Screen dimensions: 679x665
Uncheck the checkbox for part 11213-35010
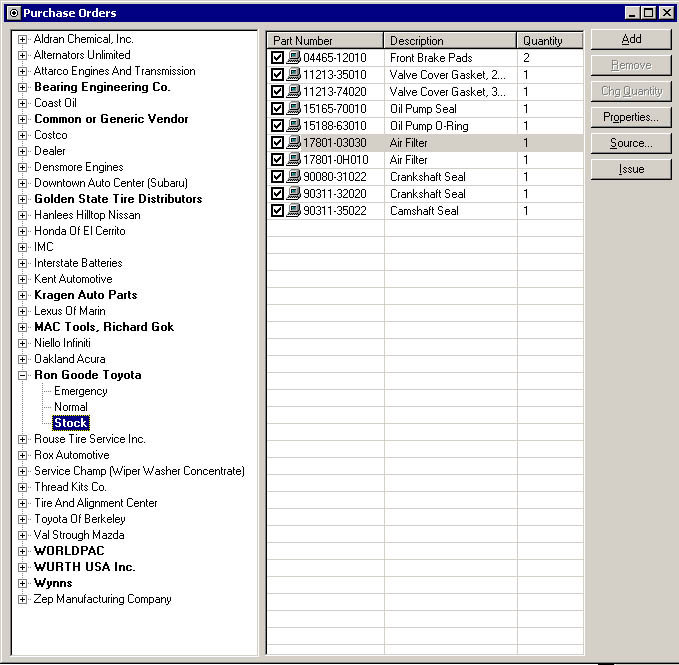coord(277,74)
